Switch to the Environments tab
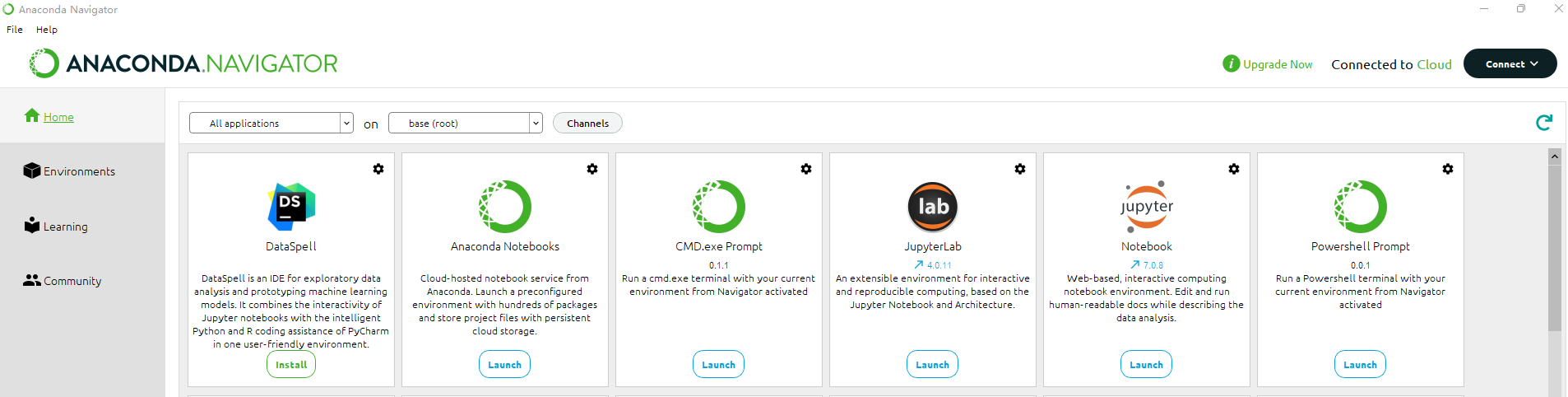1568x397 pixels. tap(79, 171)
